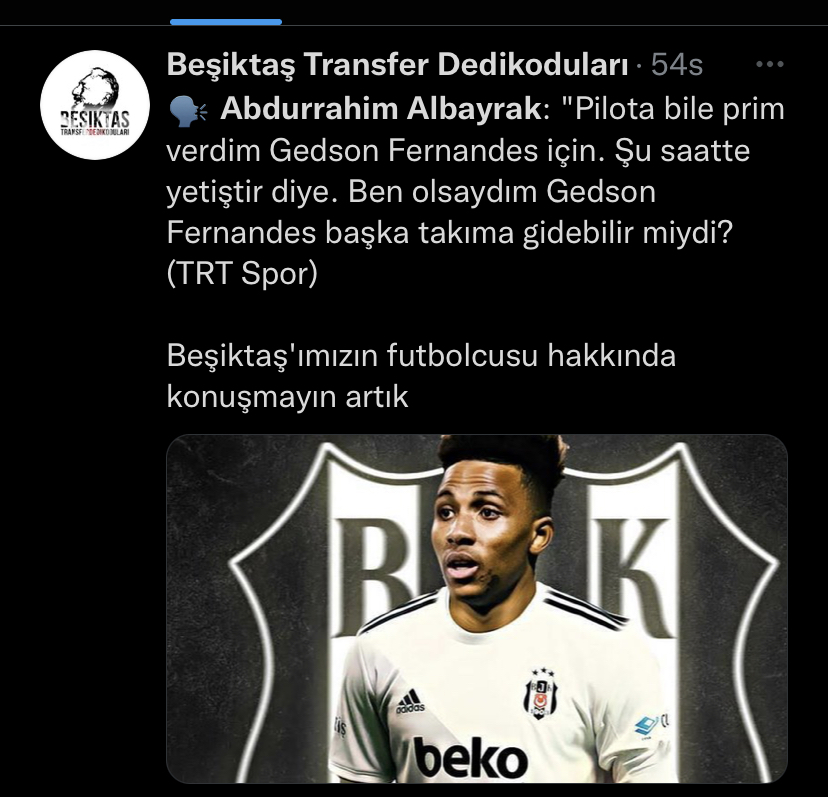The image size is (828, 797).
Task: Click the (TRT Spor) source text
Action: [x=242, y=274]
